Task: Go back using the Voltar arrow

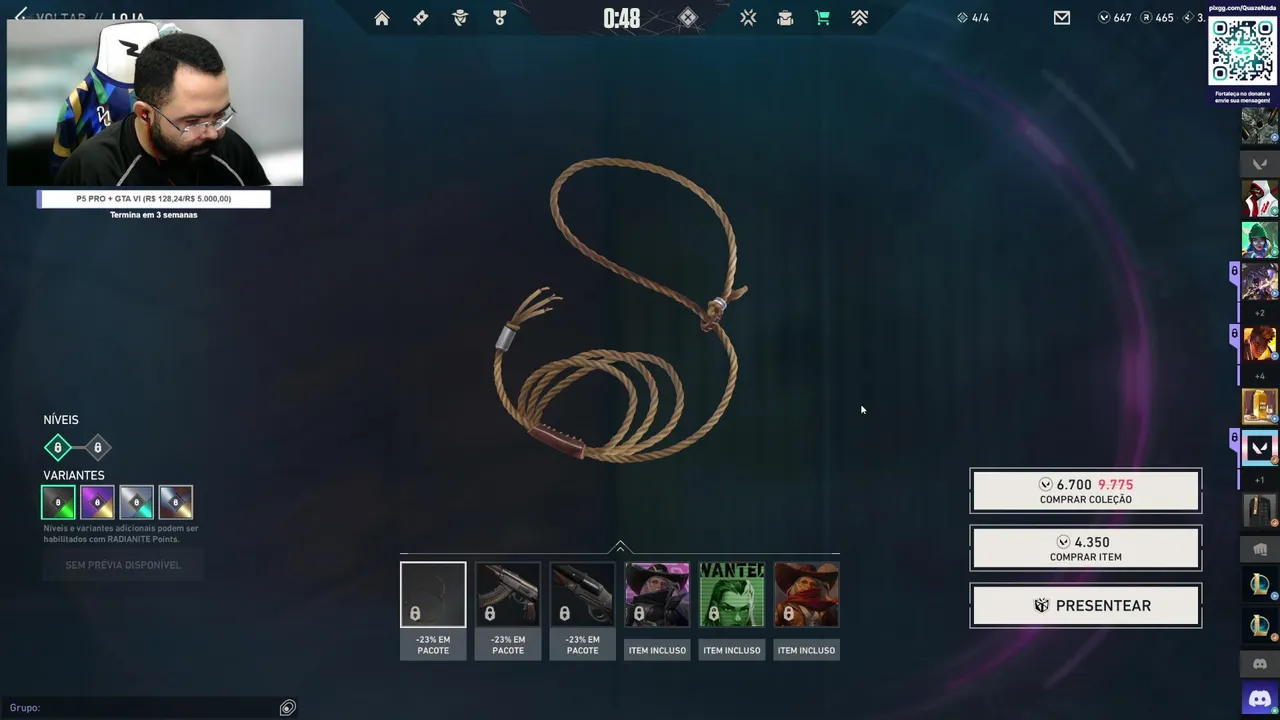Action: [21, 15]
